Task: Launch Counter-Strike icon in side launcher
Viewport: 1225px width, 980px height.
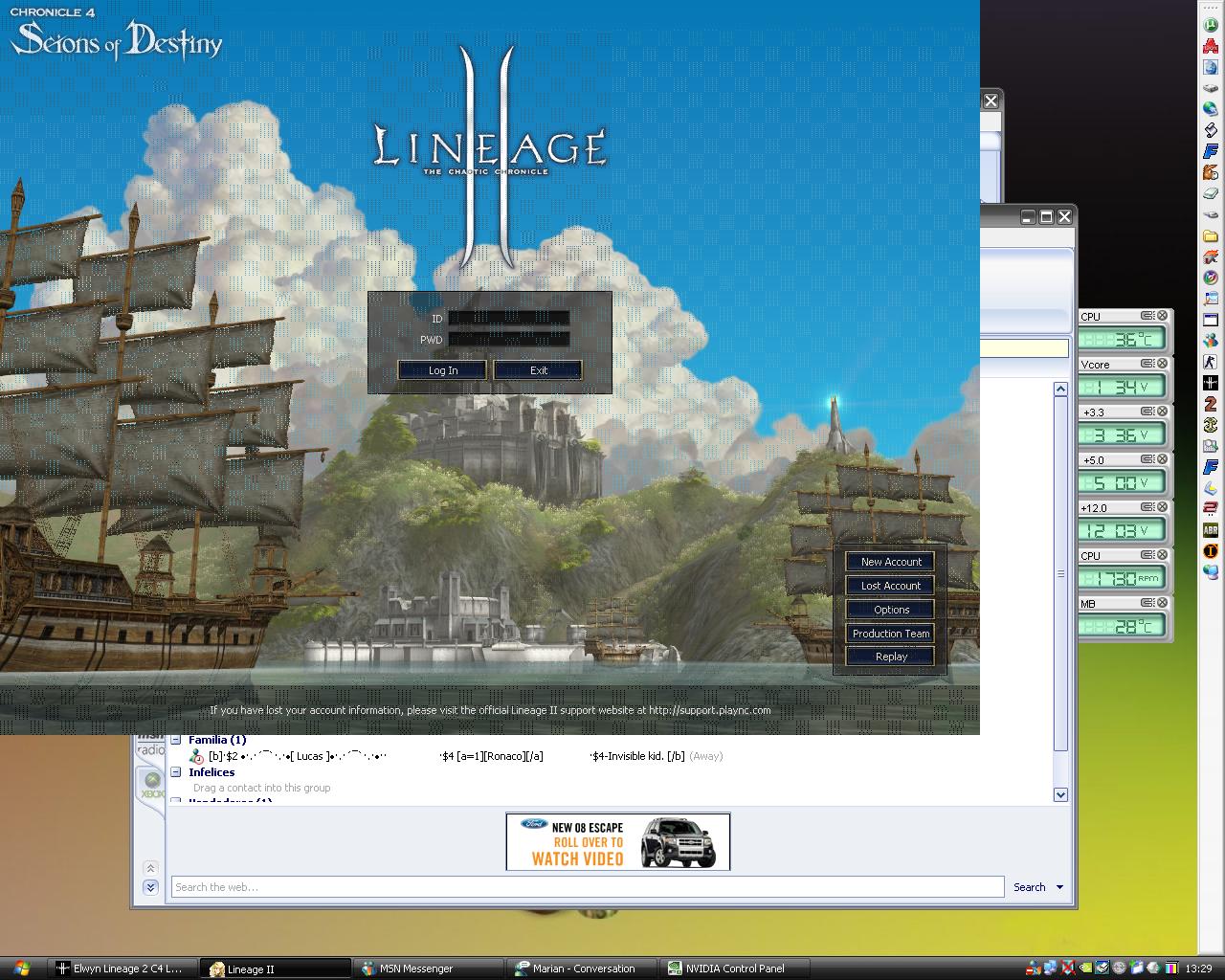Action: pos(1211,362)
